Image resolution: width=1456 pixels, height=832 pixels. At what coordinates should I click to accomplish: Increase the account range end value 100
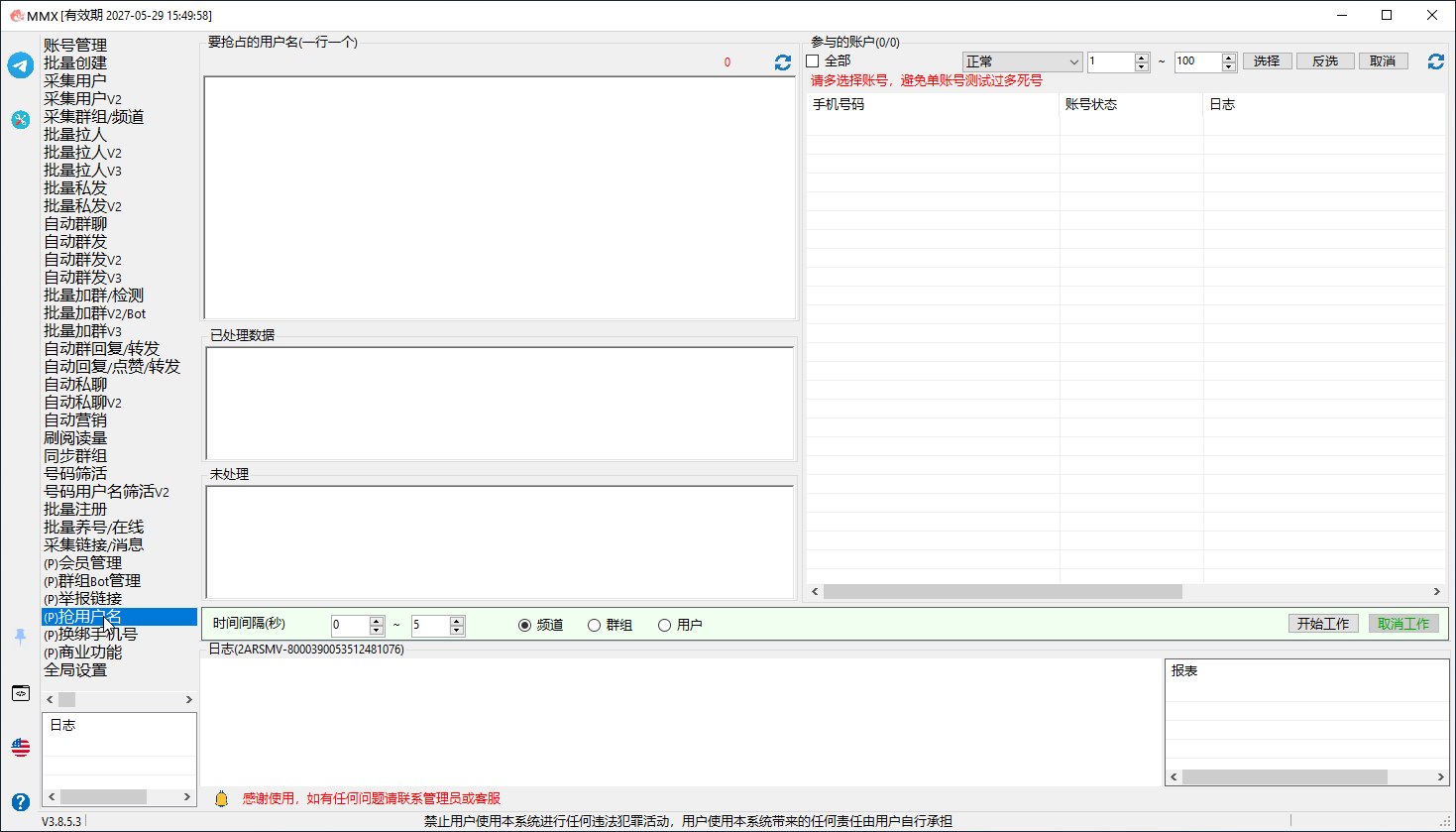tap(1229, 58)
